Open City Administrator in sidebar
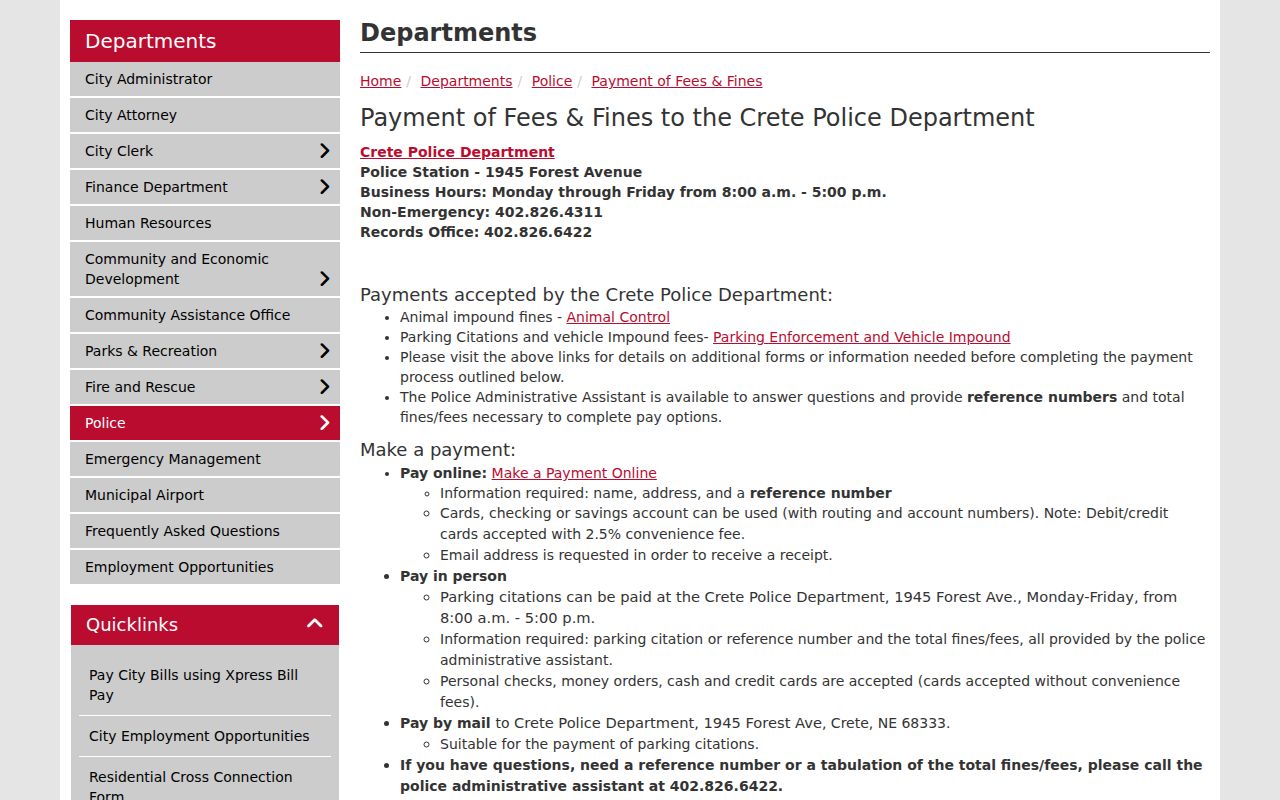 click(205, 79)
